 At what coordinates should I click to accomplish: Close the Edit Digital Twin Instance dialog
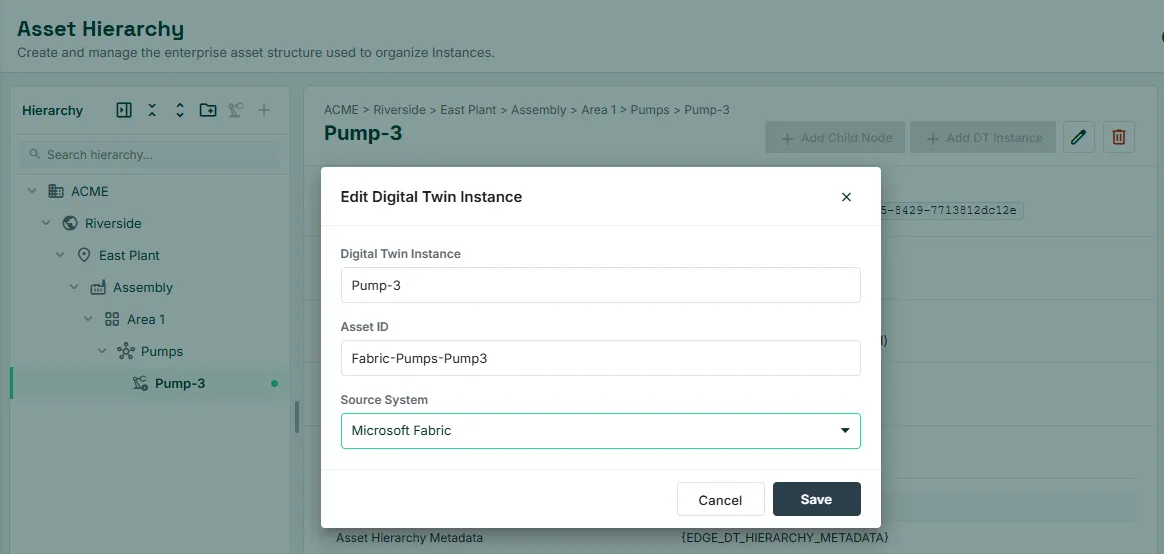tap(846, 197)
